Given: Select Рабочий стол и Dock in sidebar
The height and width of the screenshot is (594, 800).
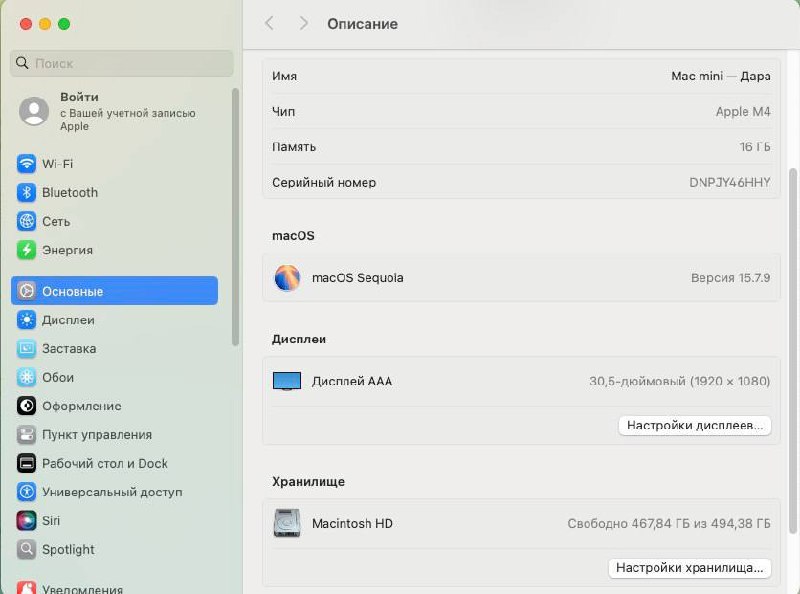Looking at the screenshot, I should pyautogui.click(x=114, y=463).
